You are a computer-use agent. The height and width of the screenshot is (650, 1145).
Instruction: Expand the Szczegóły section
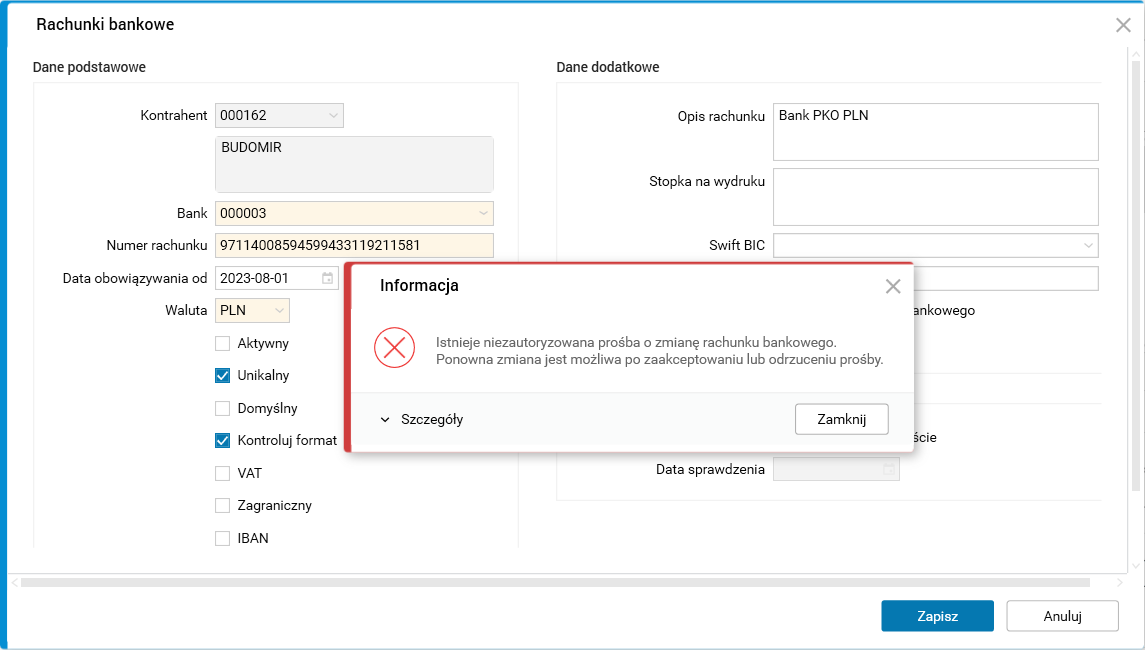[421, 420]
